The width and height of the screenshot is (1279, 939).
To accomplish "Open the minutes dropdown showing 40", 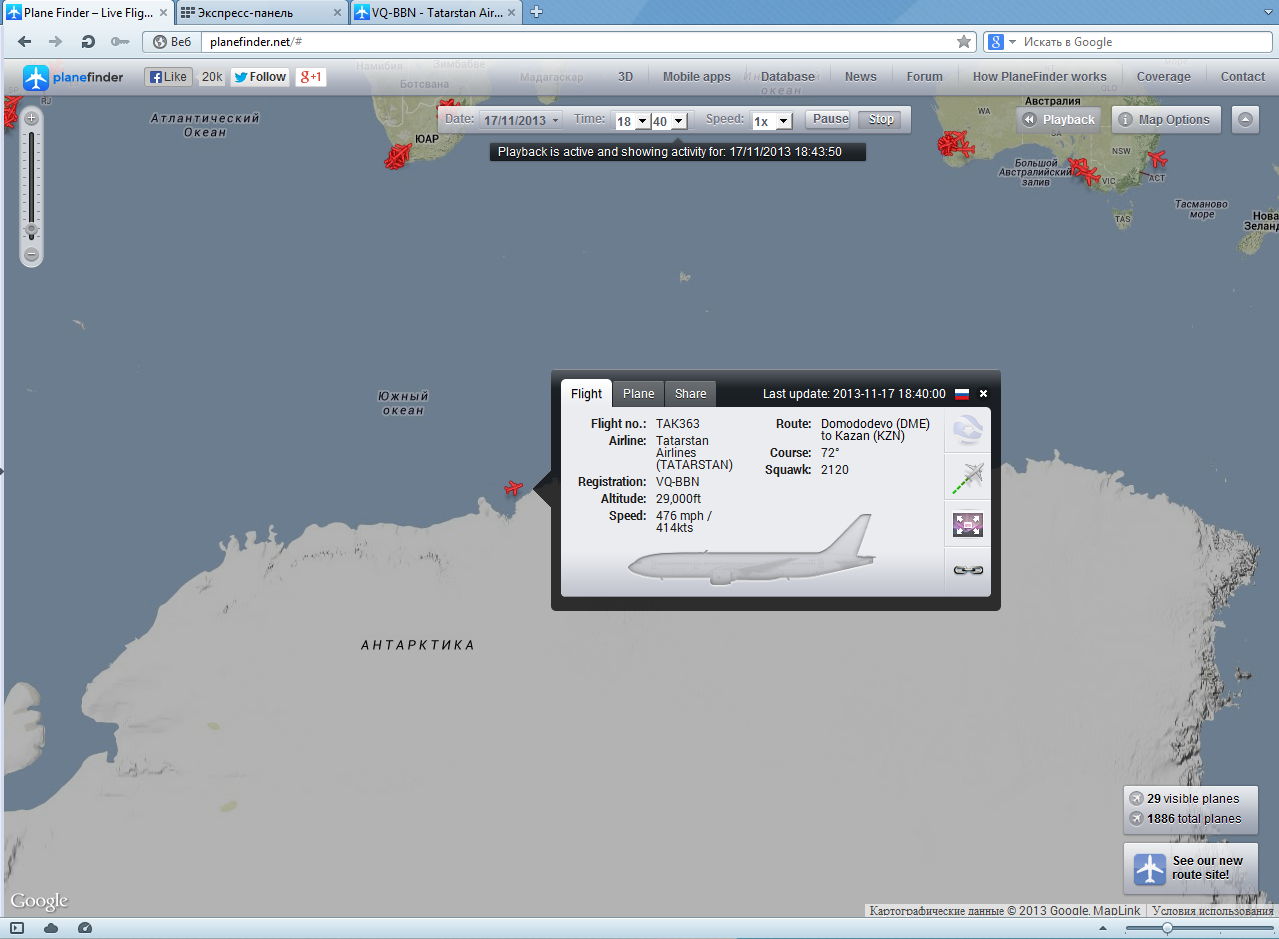I will [668, 121].
